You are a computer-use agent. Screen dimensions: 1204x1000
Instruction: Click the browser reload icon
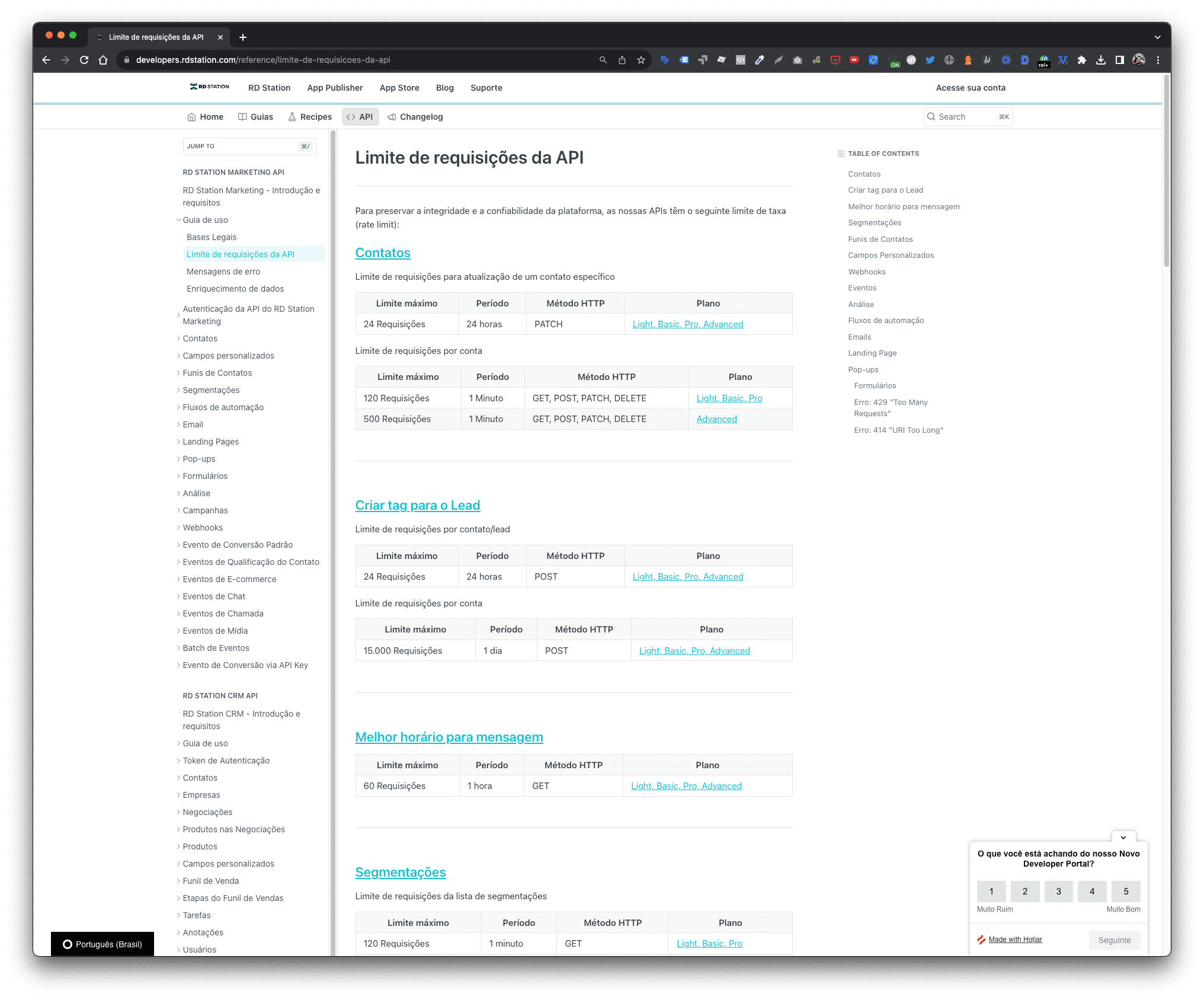pyautogui.click(x=84, y=60)
